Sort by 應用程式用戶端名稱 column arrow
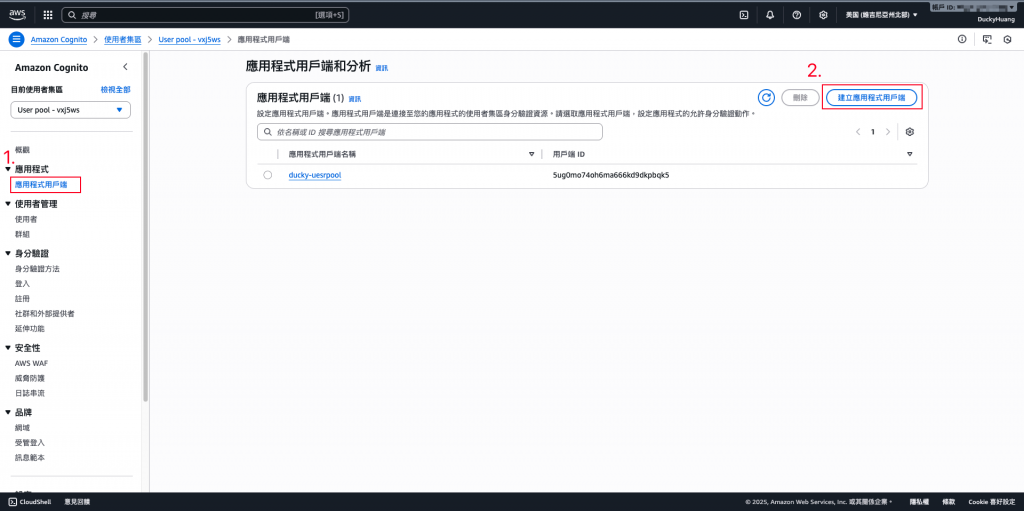Screen dimensions: 1024x511 532,154
